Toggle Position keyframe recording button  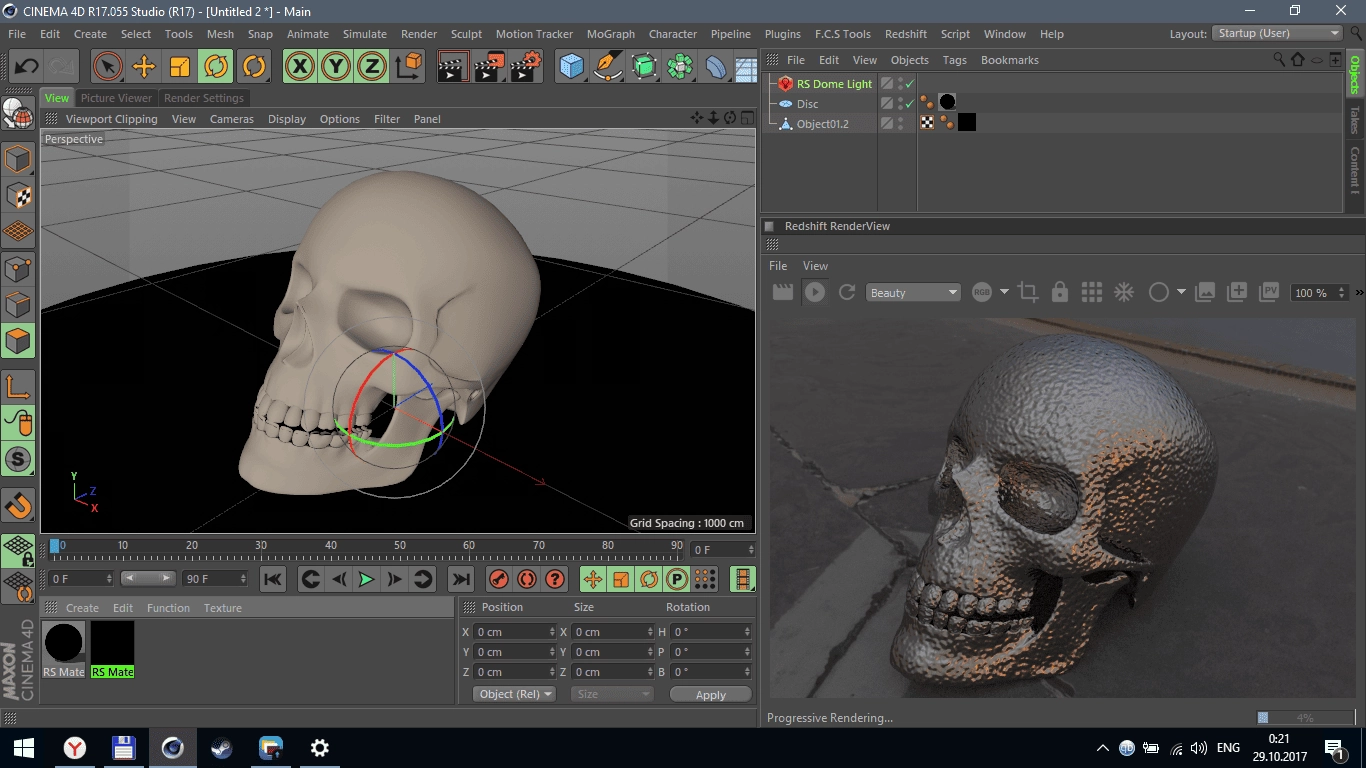593,579
